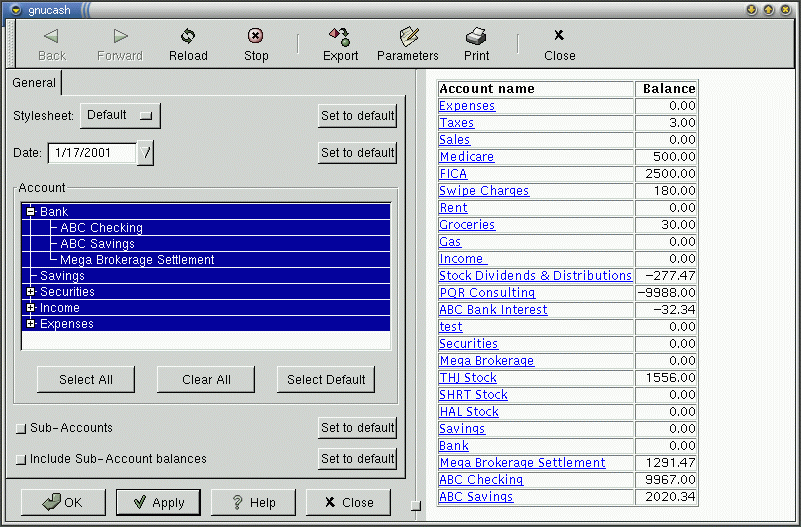Expand the Expenses account tree node
The height and width of the screenshot is (527, 801).
(31, 324)
